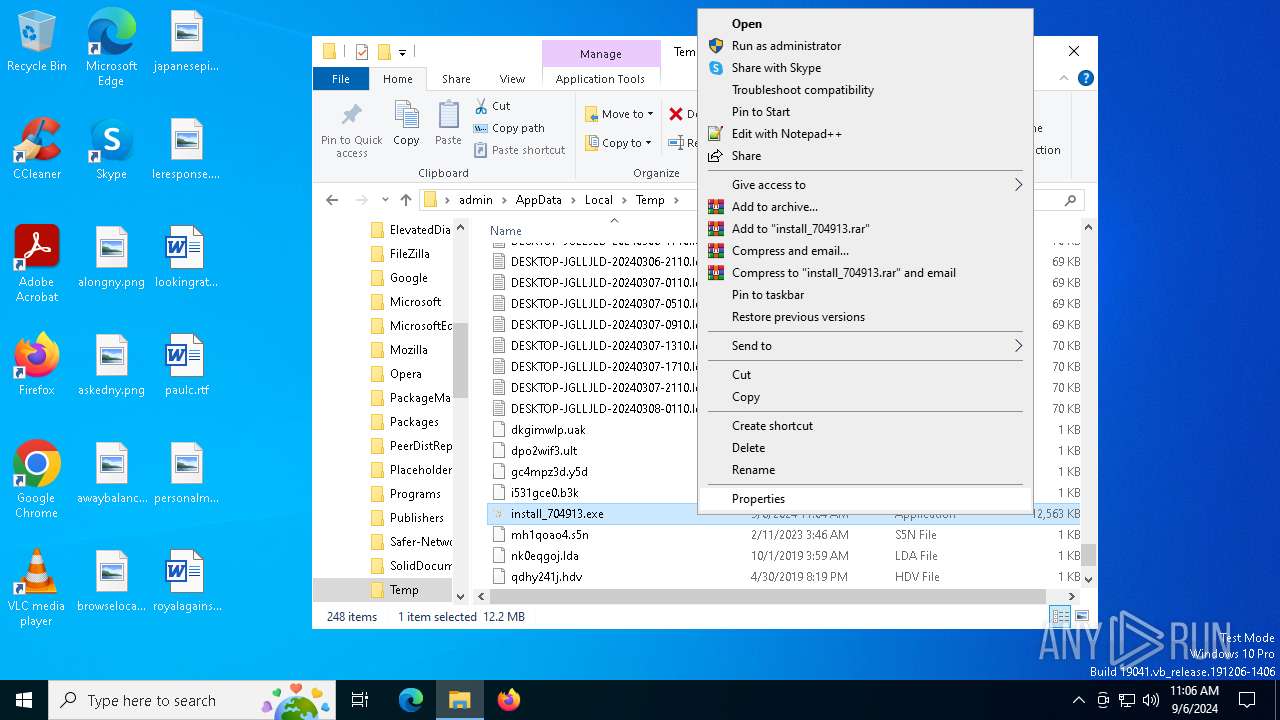The width and height of the screenshot is (1280, 720).
Task: Select Share with Skype entry
Action: tap(865, 67)
